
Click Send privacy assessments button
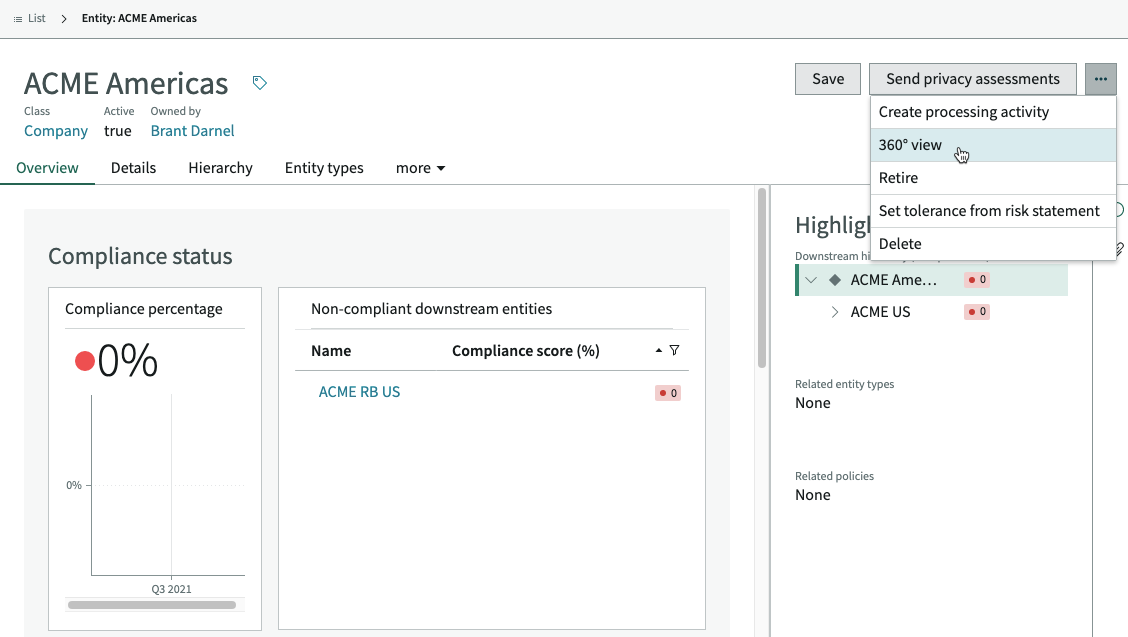coord(973,79)
